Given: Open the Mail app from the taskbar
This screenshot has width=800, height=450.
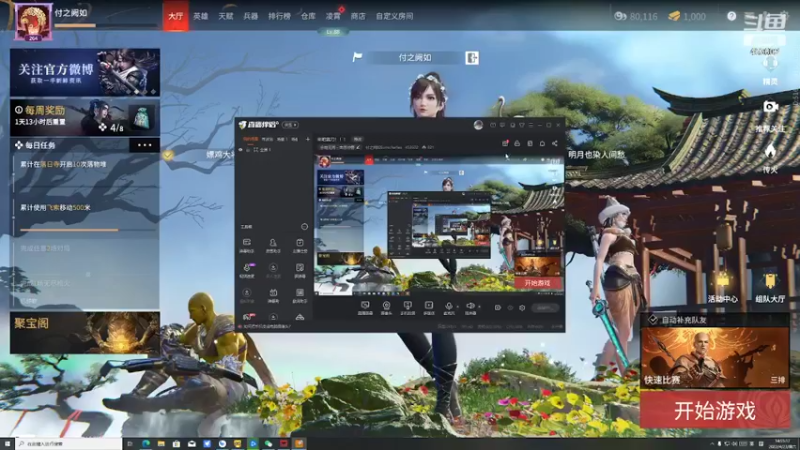Looking at the screenshot, I should (192, 444).
